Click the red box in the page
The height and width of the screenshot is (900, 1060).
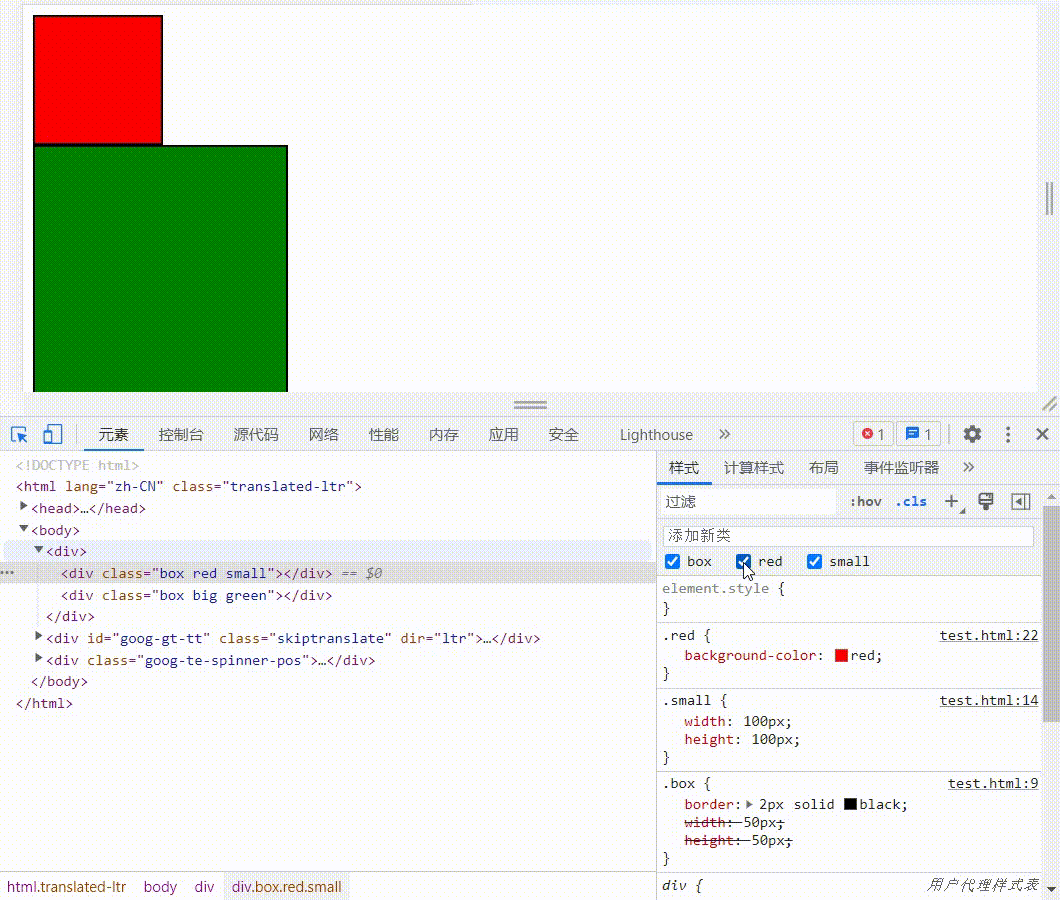[98, 80]
